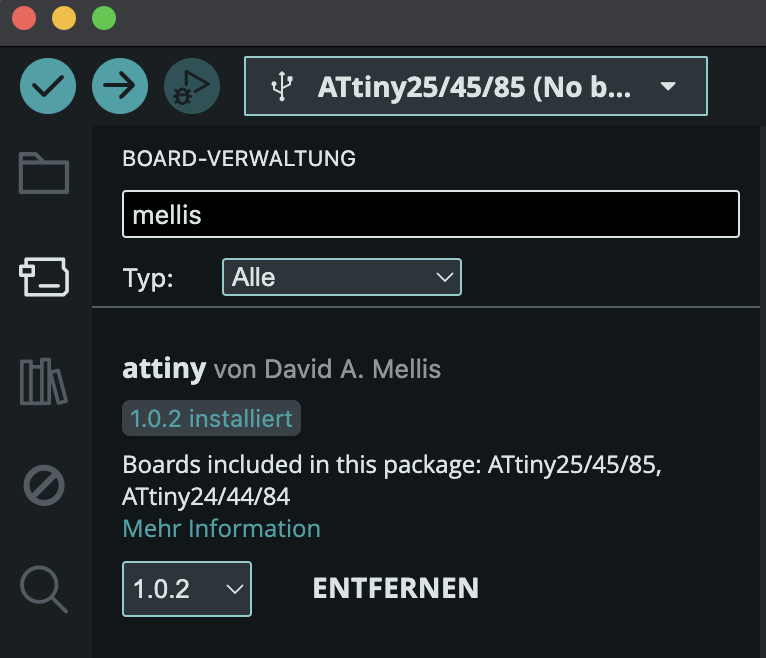Click the yellow minimize window button
This screenshot has width=766, height=658.
pyautogui.click(x=64, y=18)
